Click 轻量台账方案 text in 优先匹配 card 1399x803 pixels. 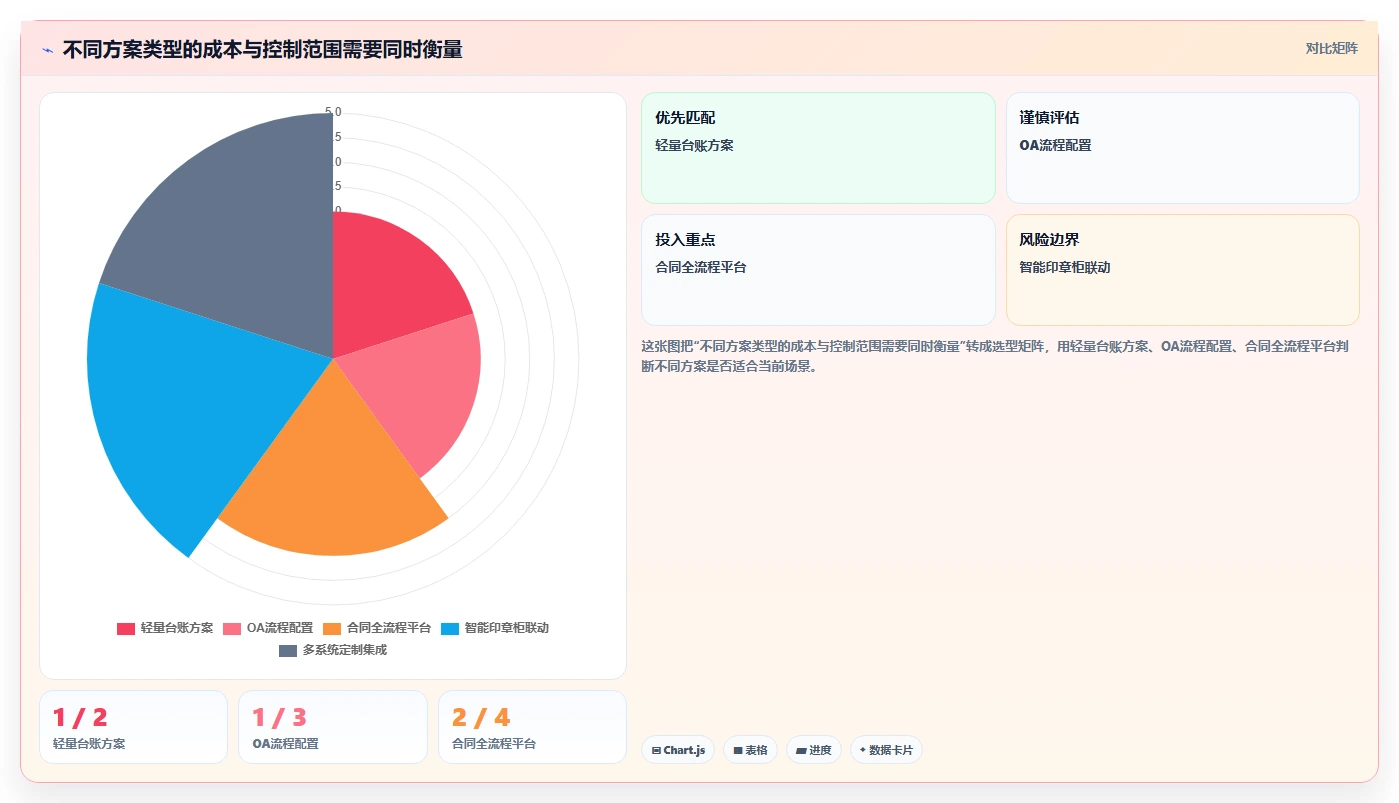[694, 146]
